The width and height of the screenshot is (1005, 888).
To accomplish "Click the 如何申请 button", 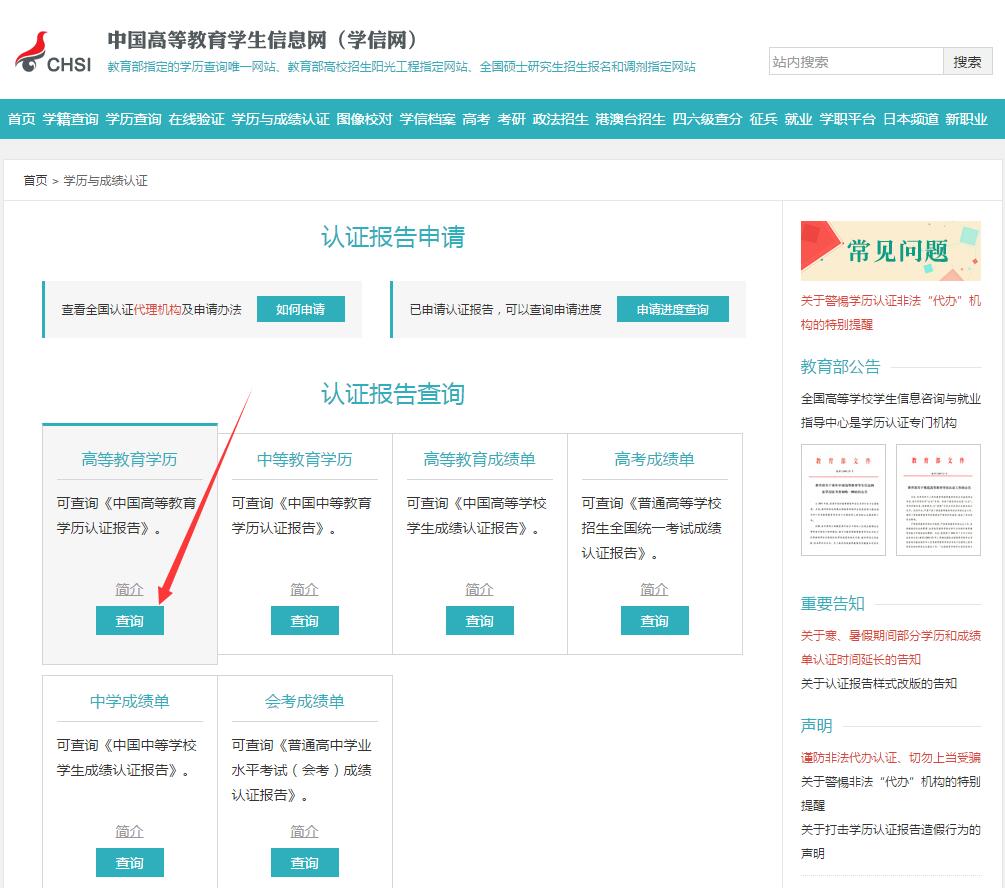I will (x=301, y=309).
